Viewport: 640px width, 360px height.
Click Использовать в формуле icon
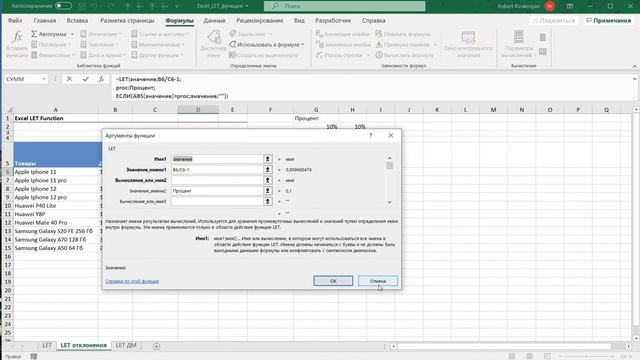tap(233, 44)
